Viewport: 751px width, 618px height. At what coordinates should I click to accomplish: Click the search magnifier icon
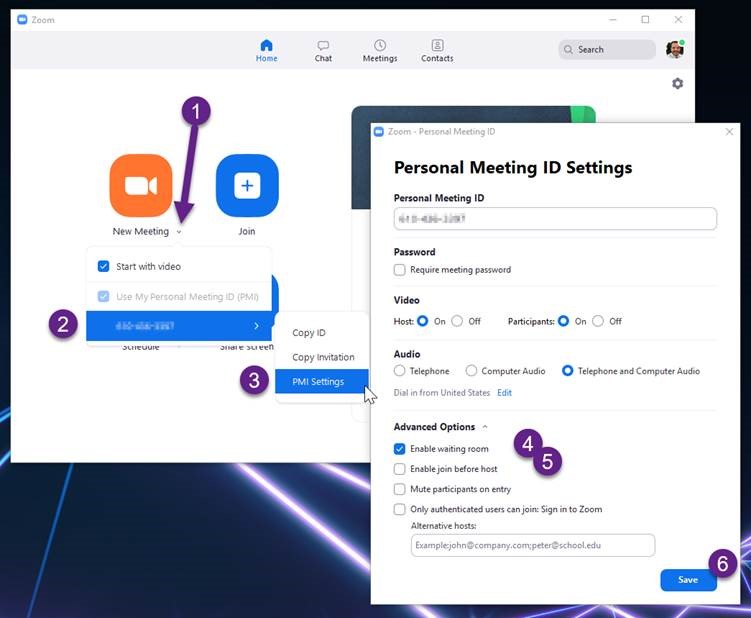pos(568,50)
